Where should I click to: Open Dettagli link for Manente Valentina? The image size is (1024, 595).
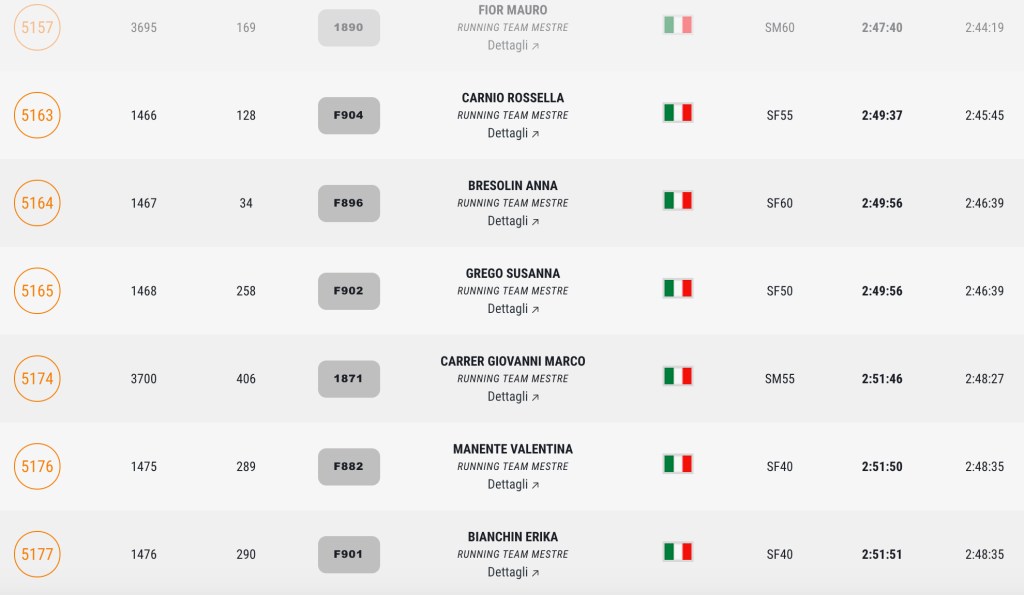[x=513, y=485]
